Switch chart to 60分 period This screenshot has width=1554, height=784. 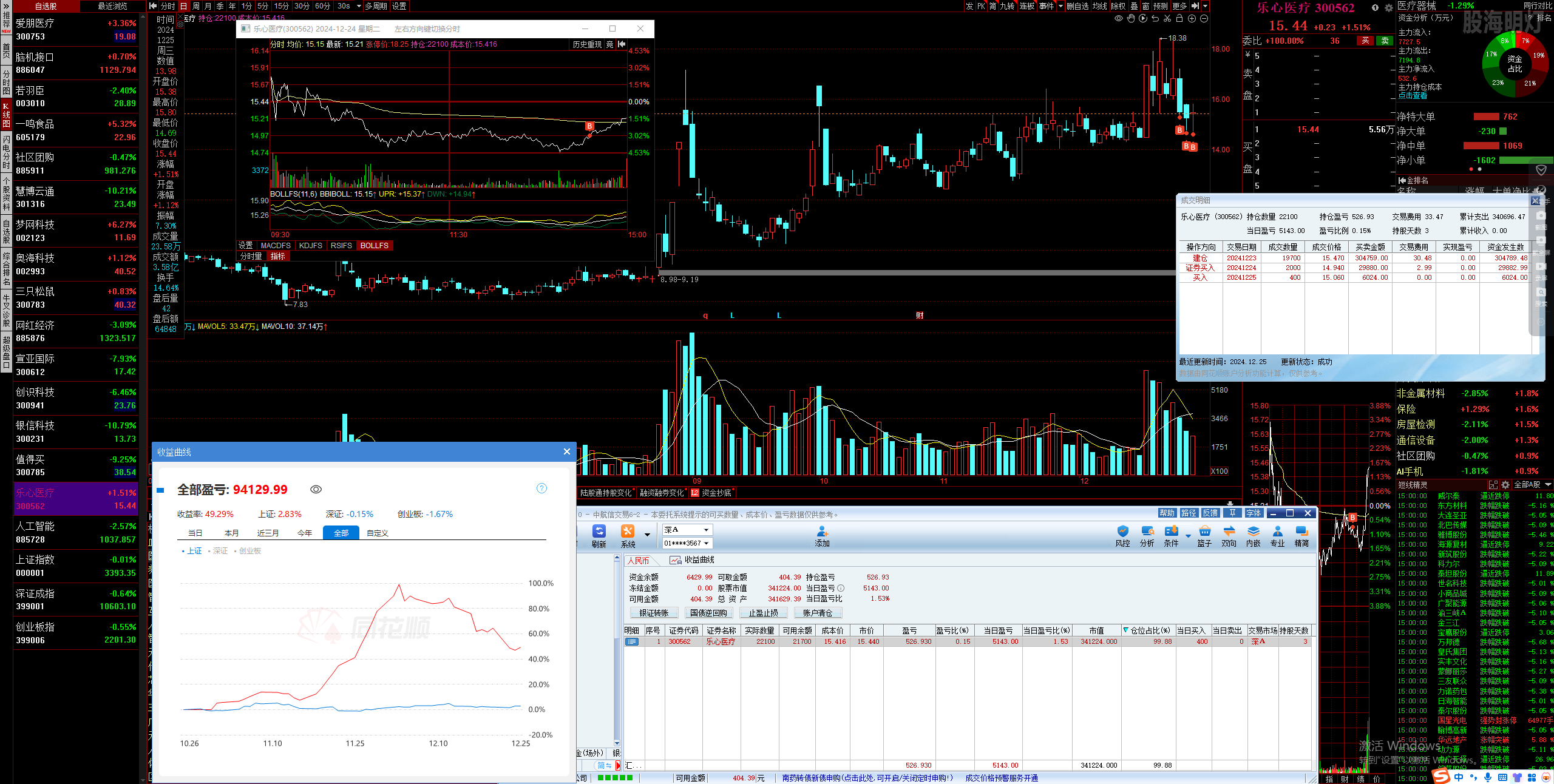(323, 6)
